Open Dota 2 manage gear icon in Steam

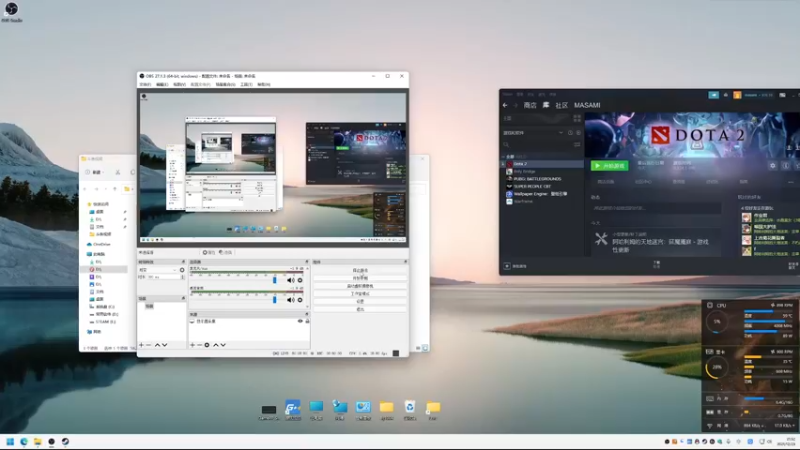click(x=772, y=166)
